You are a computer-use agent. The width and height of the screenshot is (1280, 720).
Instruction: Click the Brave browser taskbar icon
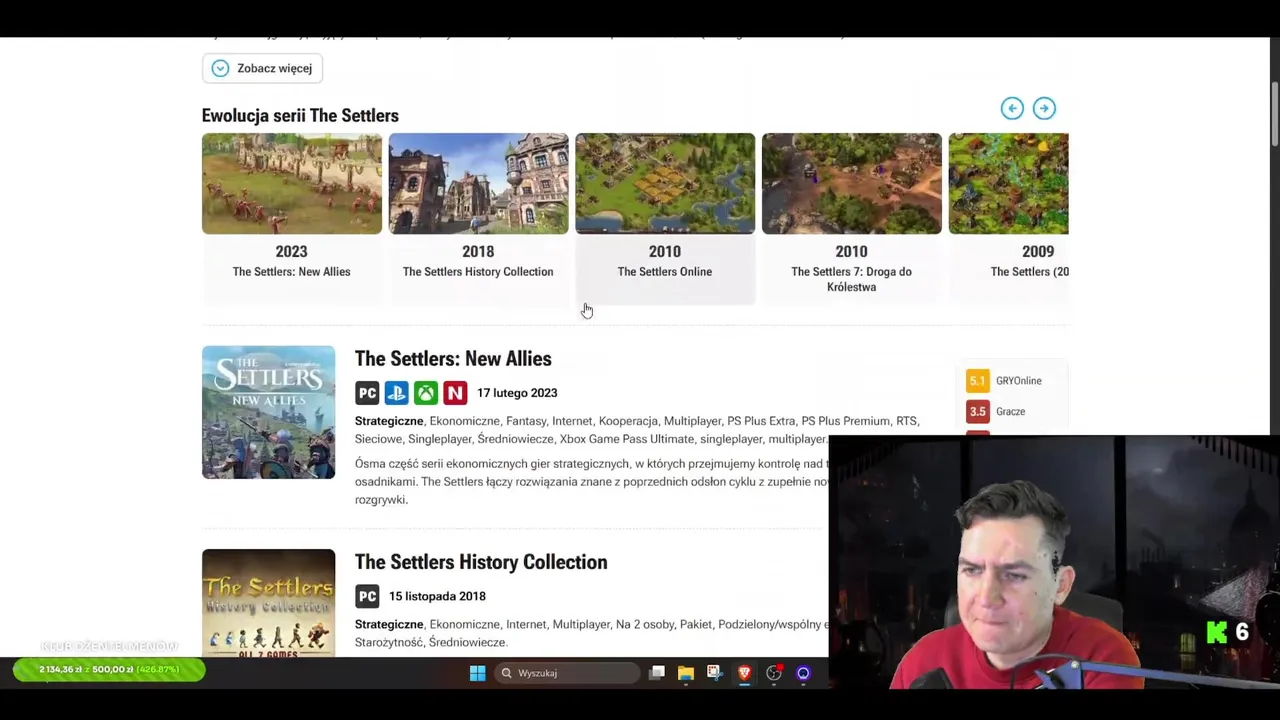point(744,673)
